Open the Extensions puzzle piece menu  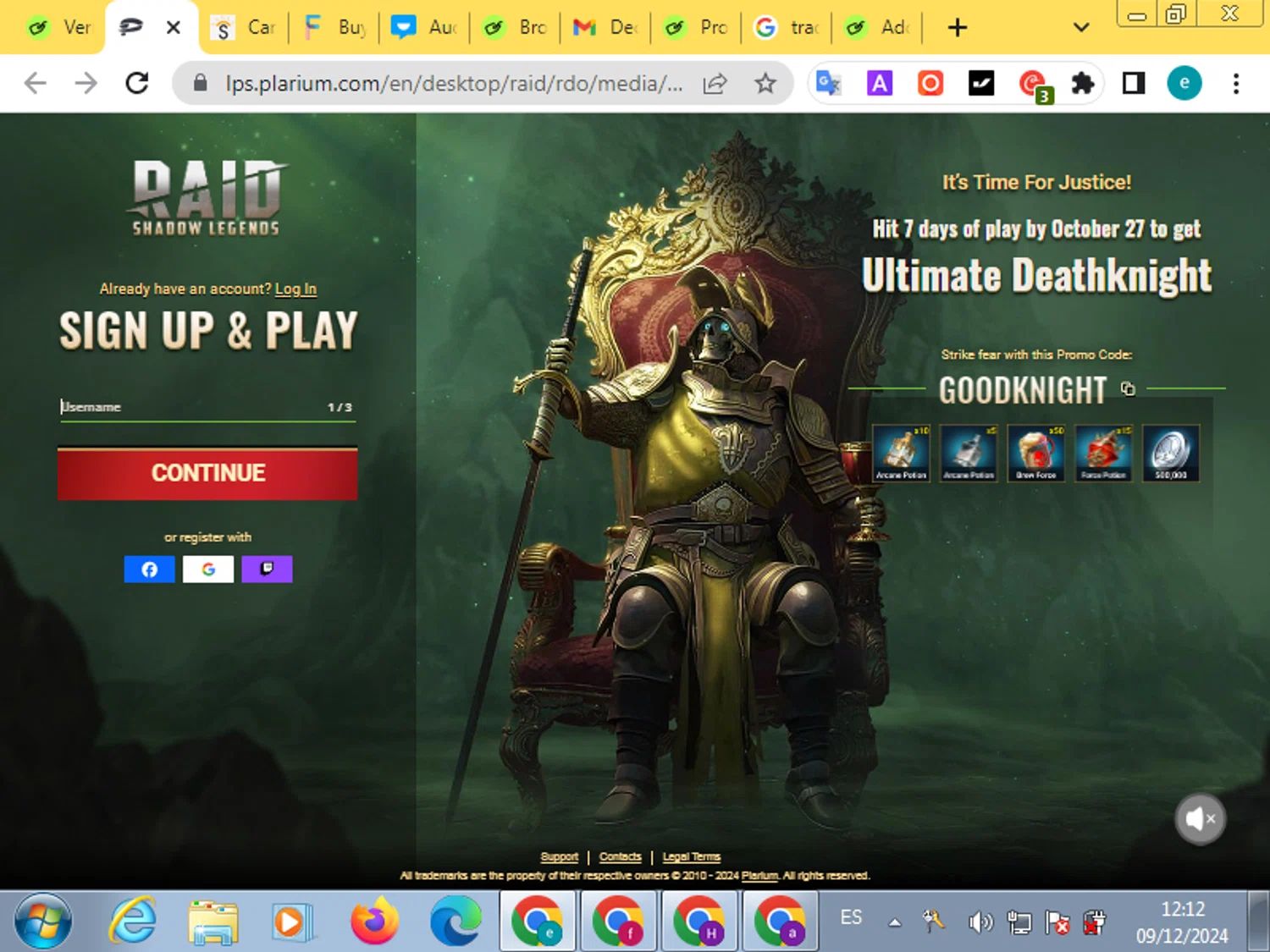pos(1083,83)
